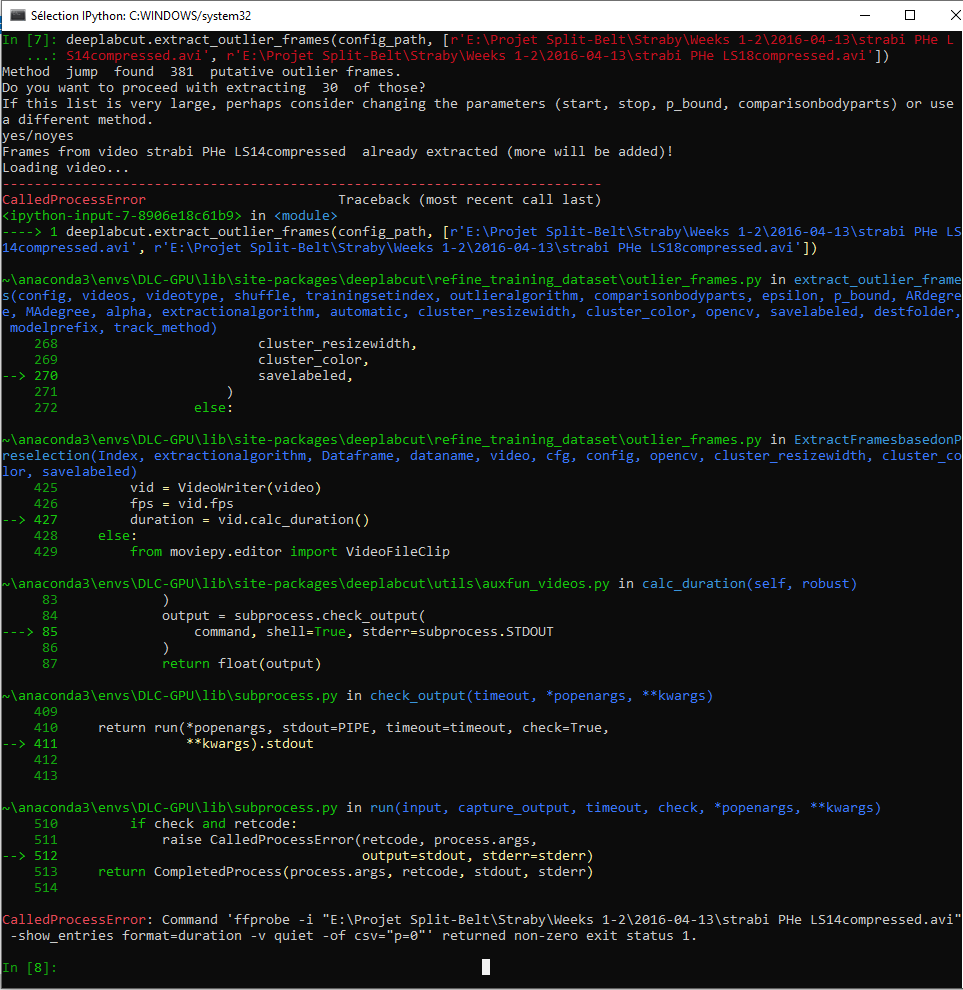Click the 'In [7]:' prompt

pyautogui.click(x=30, y=40)
